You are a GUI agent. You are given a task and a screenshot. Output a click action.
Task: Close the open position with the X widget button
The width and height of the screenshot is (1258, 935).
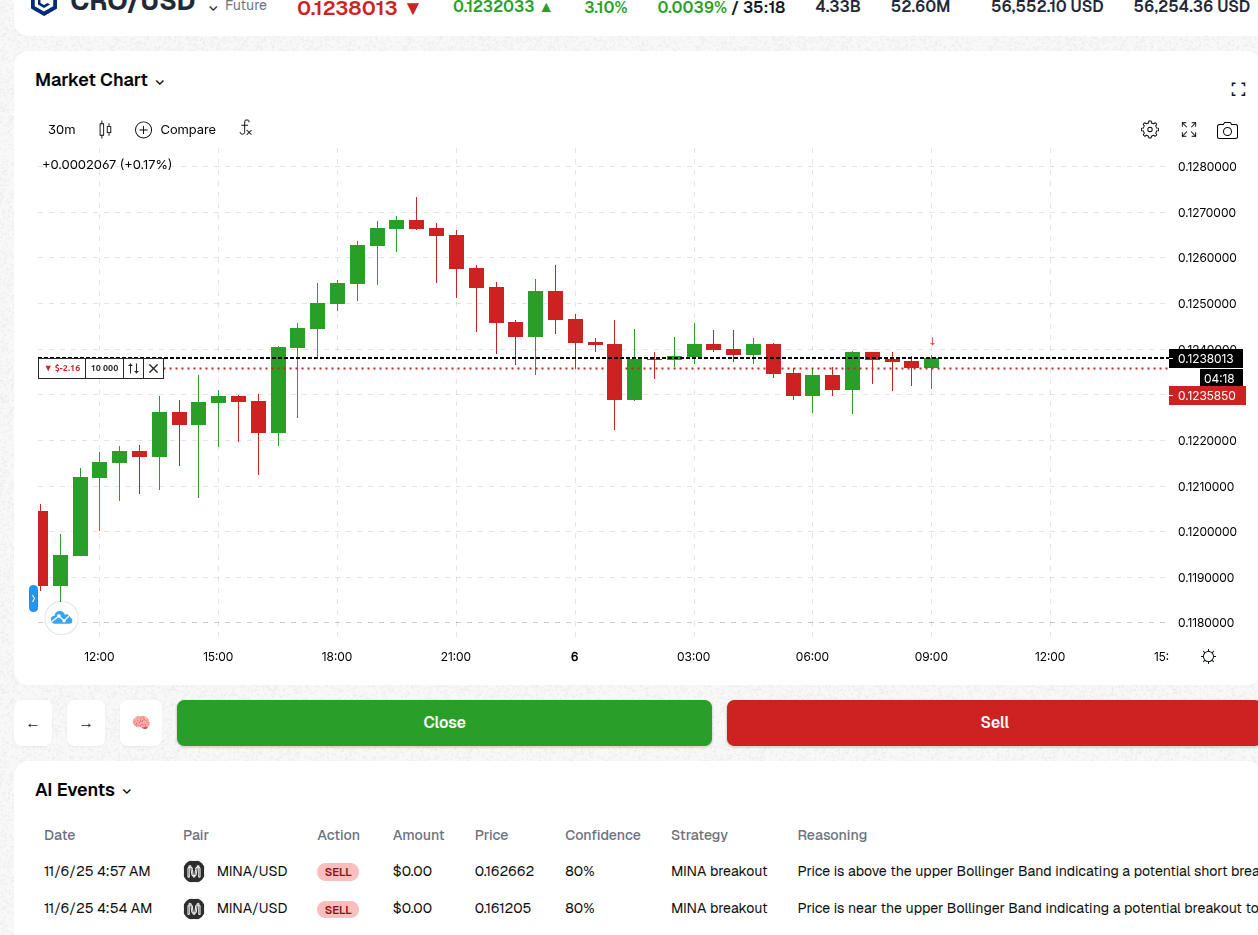point(153,368)
